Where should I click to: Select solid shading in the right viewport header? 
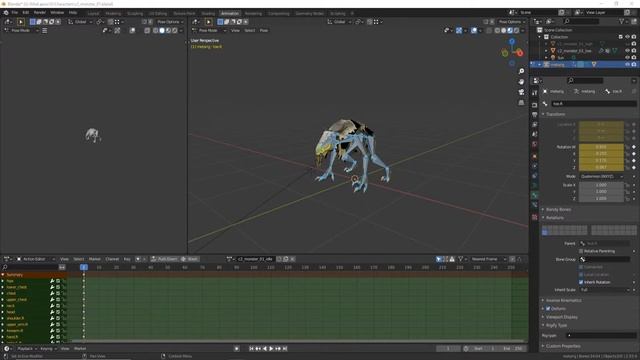tap(504, 31)
